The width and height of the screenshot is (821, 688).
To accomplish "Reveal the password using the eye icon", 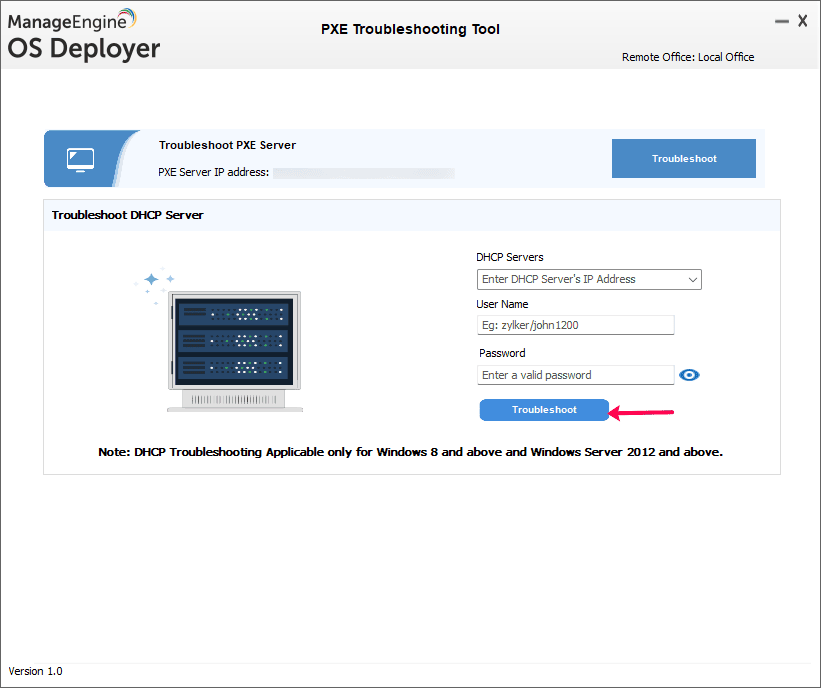I will tap(689, 374).
